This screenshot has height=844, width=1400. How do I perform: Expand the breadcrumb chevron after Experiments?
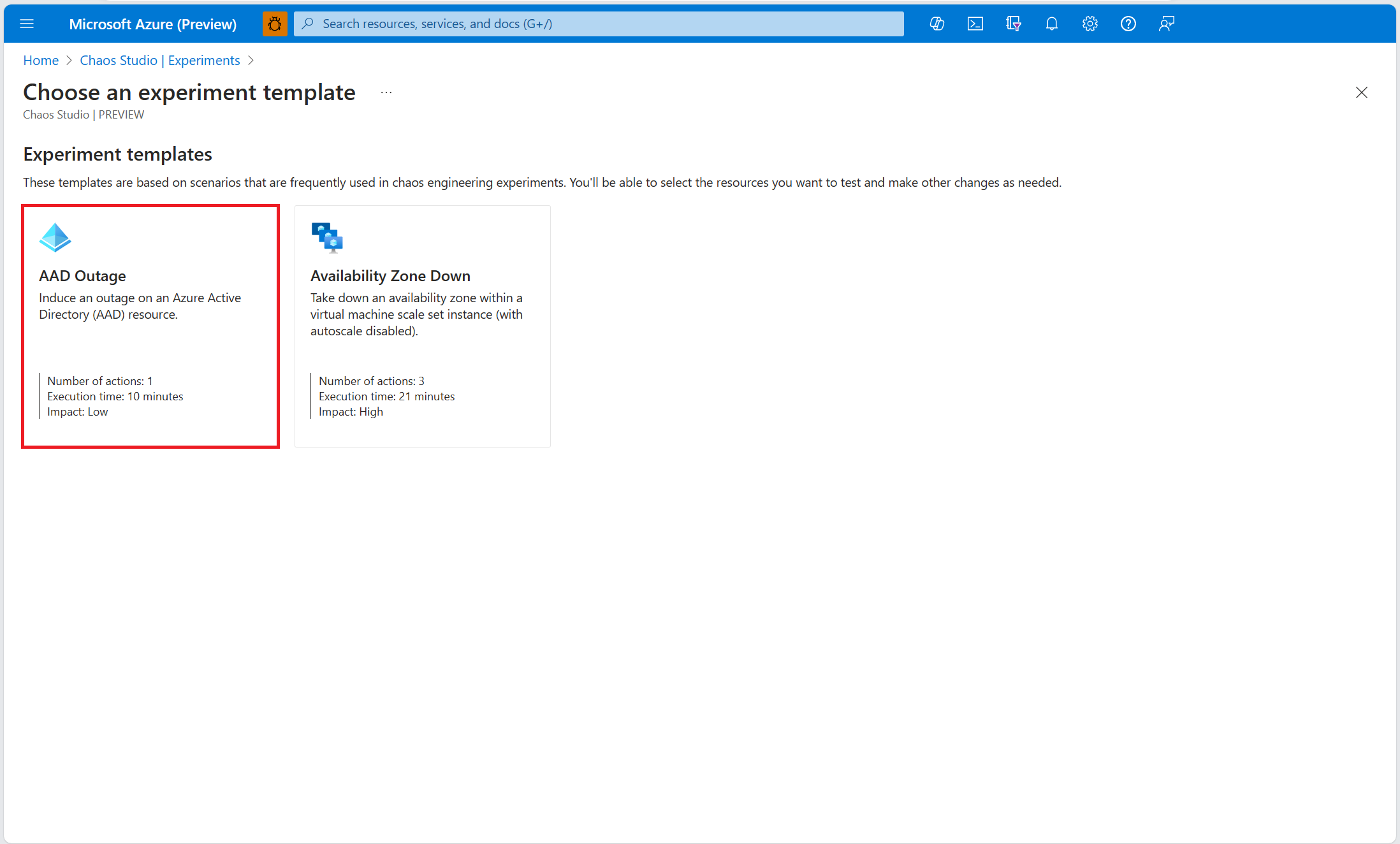click(251, 60)
